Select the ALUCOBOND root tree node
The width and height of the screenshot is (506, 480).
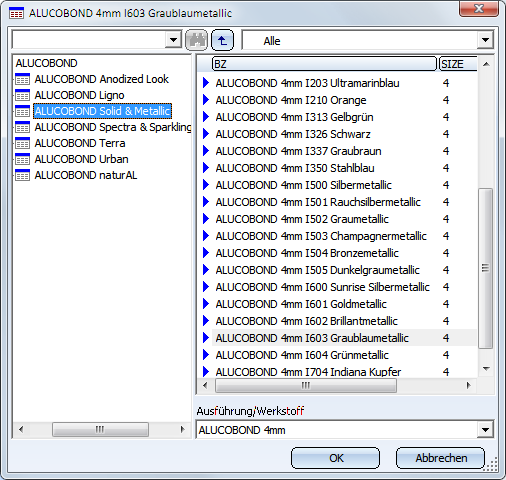tap(46, 63)
